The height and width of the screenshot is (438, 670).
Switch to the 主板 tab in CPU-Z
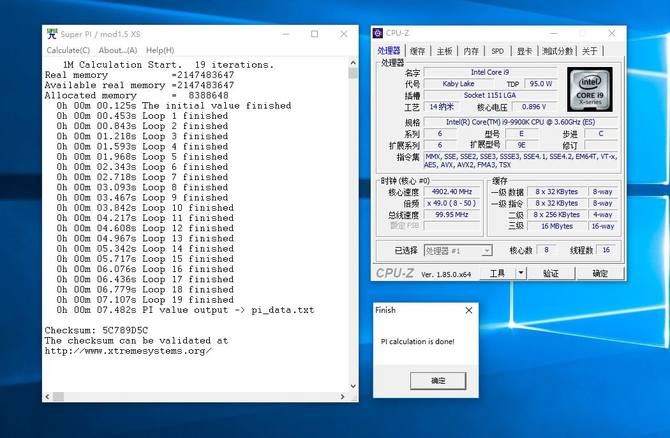(x=444, y=51)
